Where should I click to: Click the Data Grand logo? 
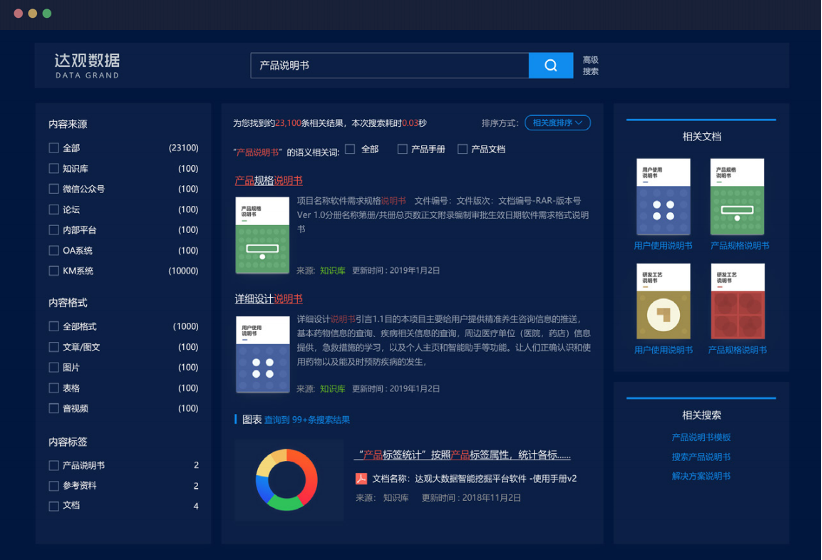coord(87,65)
